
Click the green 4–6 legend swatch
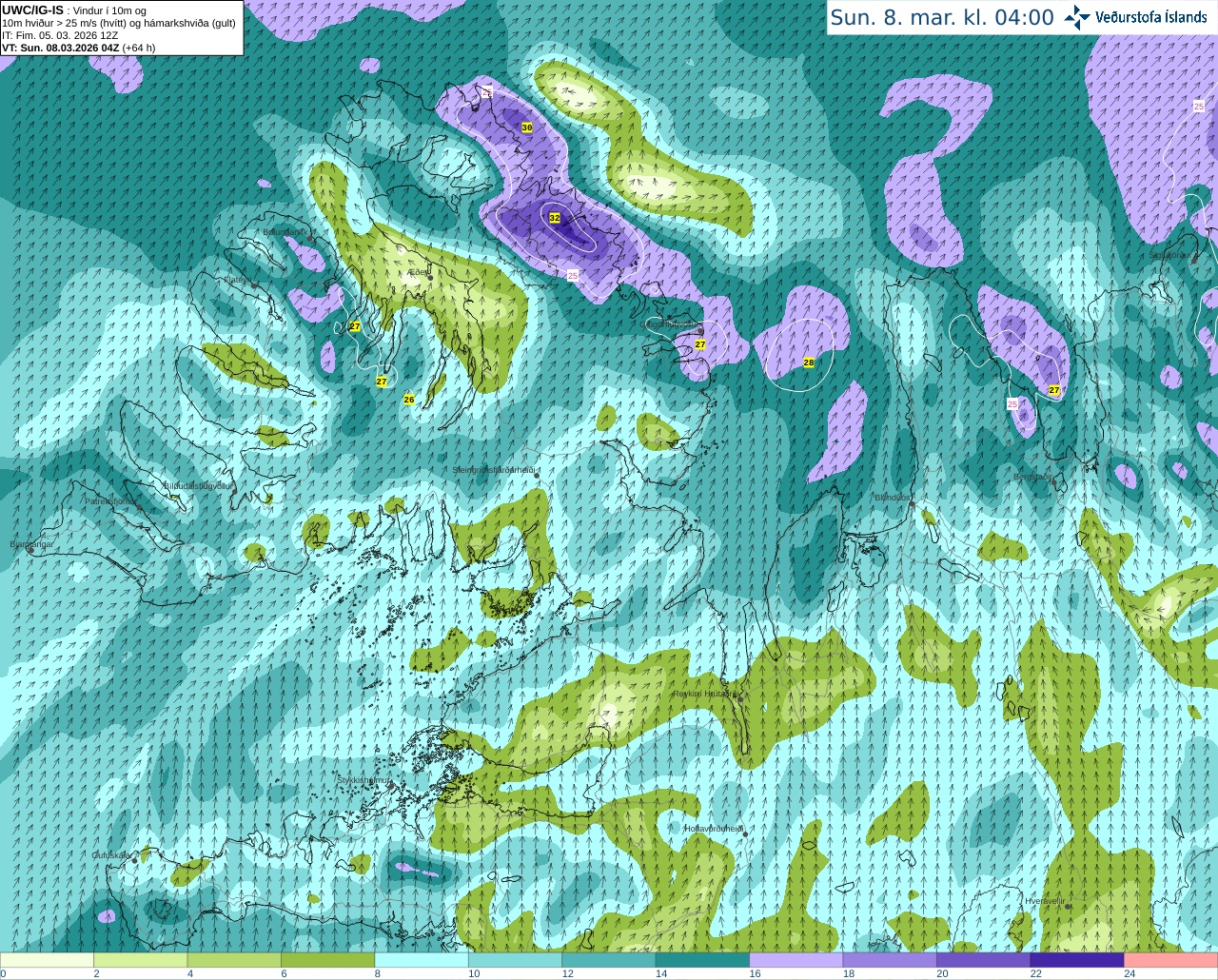(234, 960)
